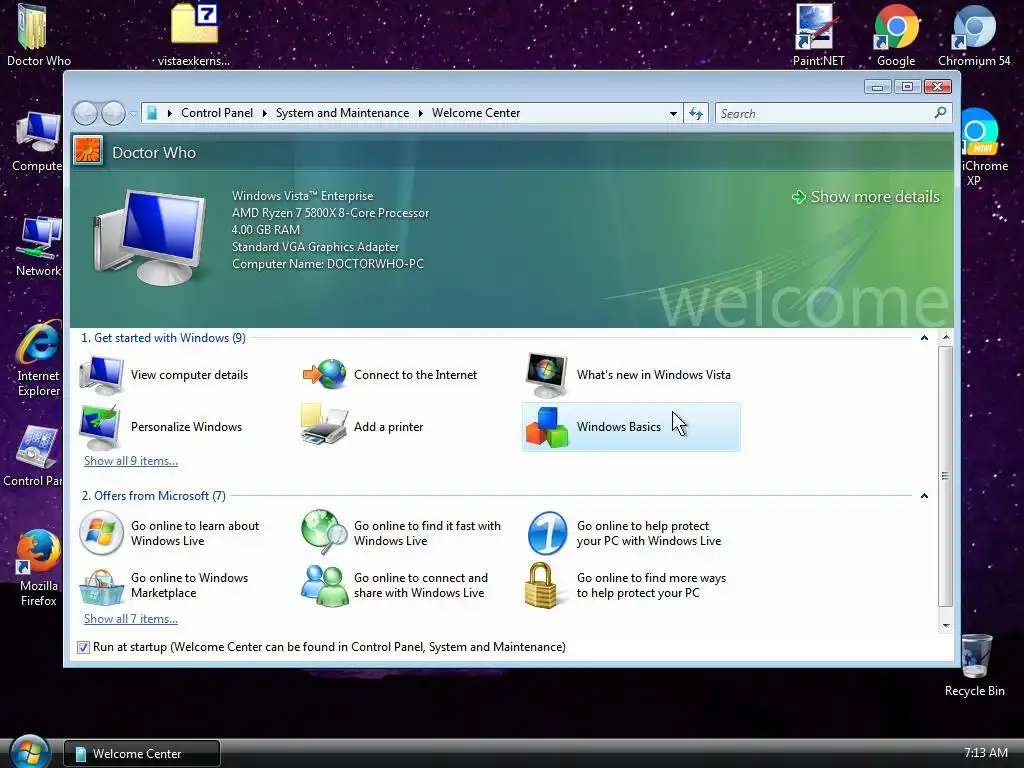Go to Control Panel breadcrumb
The image size is (1024, 768).
pyautogui.click(x=217, y=113)
